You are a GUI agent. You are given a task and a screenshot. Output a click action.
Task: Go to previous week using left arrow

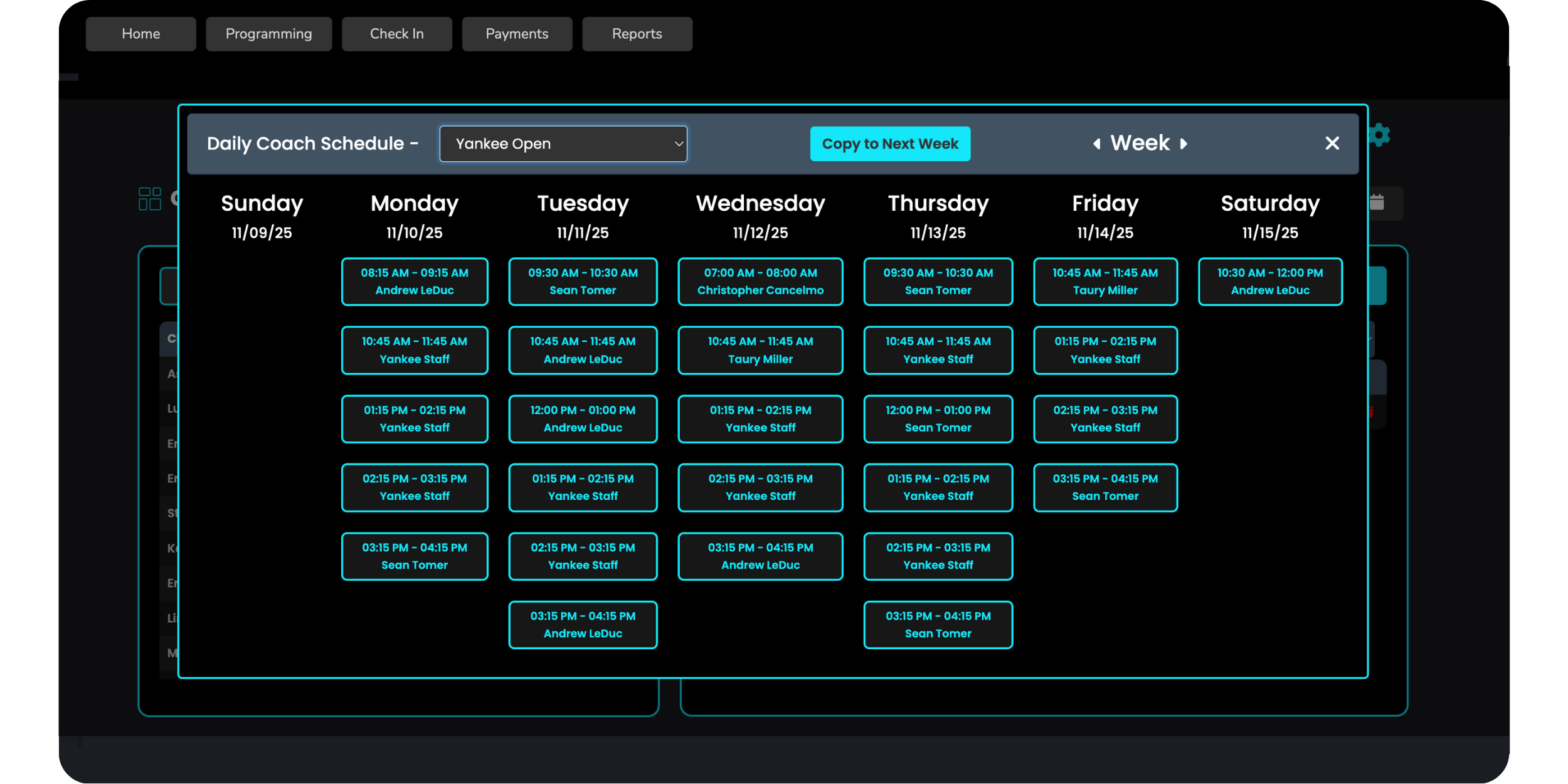(1096, 144)
